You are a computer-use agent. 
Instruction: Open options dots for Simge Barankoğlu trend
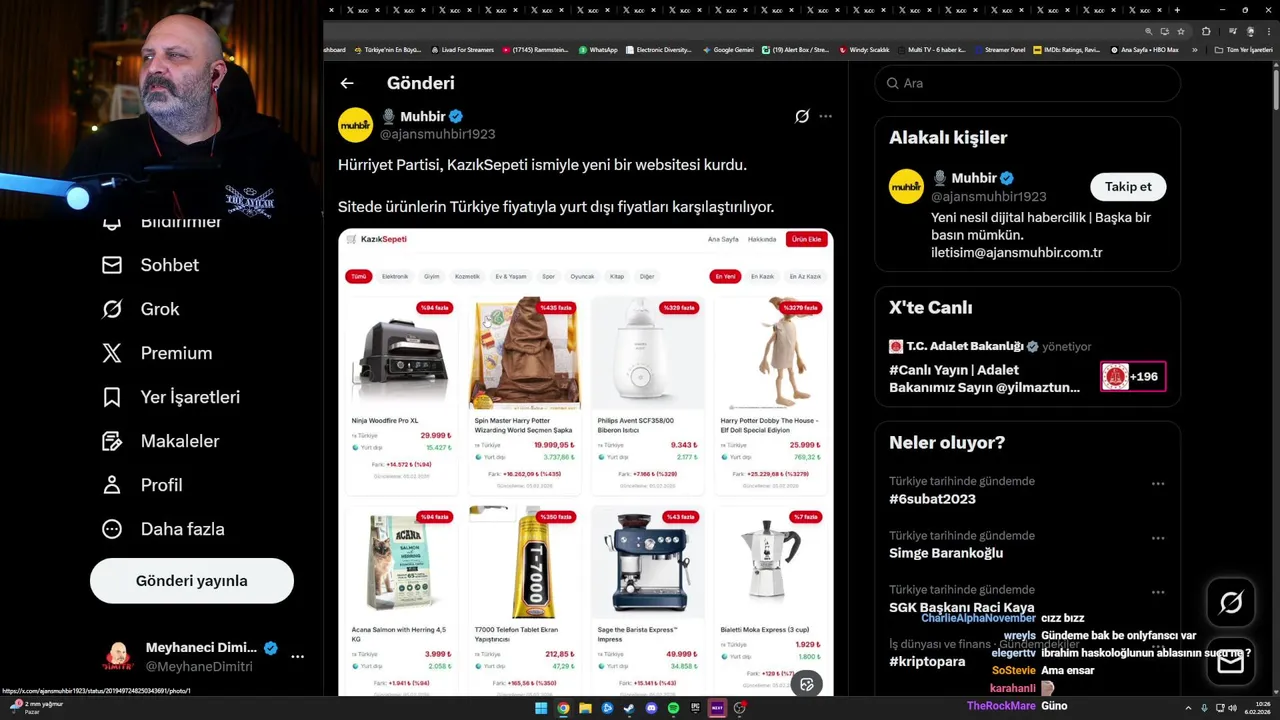(1158, 538)
